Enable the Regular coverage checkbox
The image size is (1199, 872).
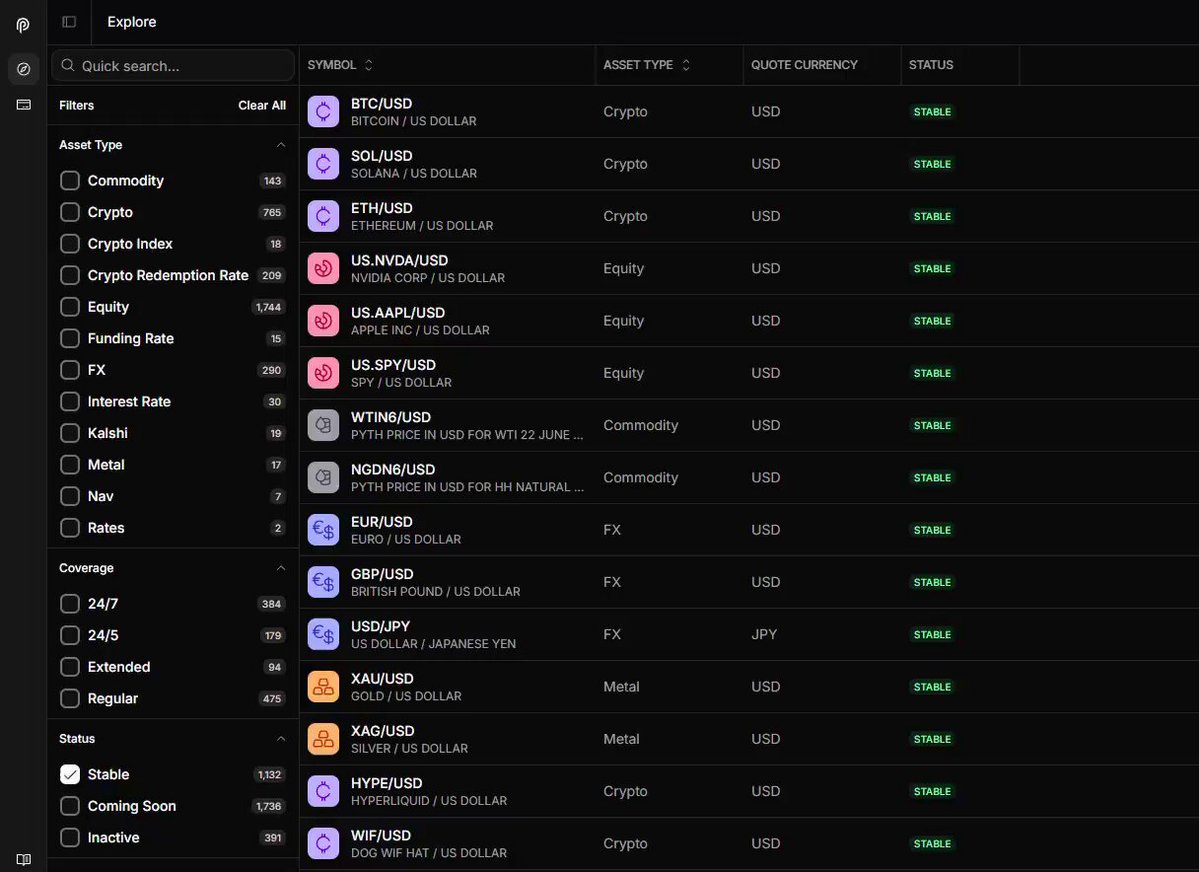(70, 698)
